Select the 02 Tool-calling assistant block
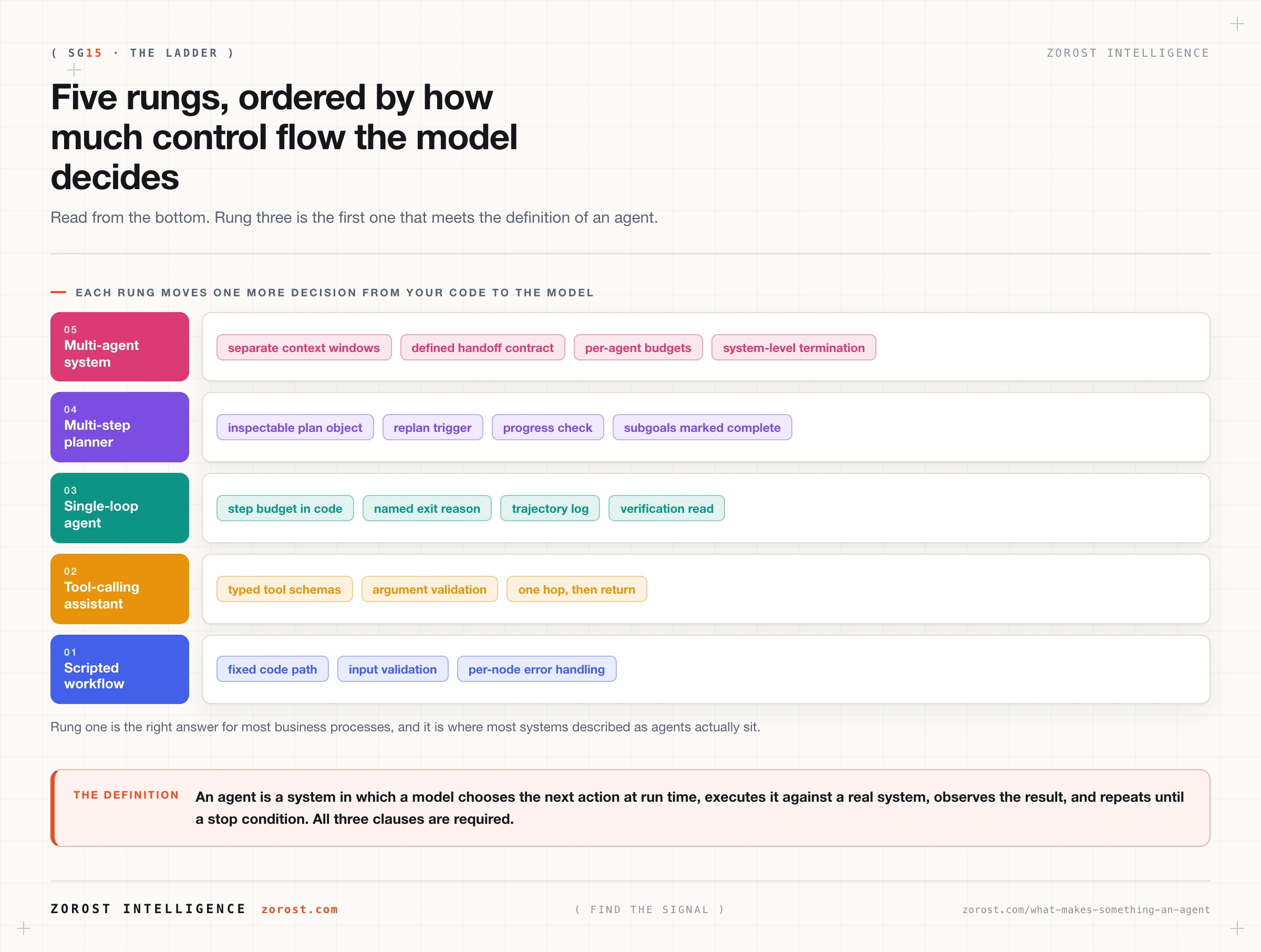1261x952 pixels. [x=120, y=589]
